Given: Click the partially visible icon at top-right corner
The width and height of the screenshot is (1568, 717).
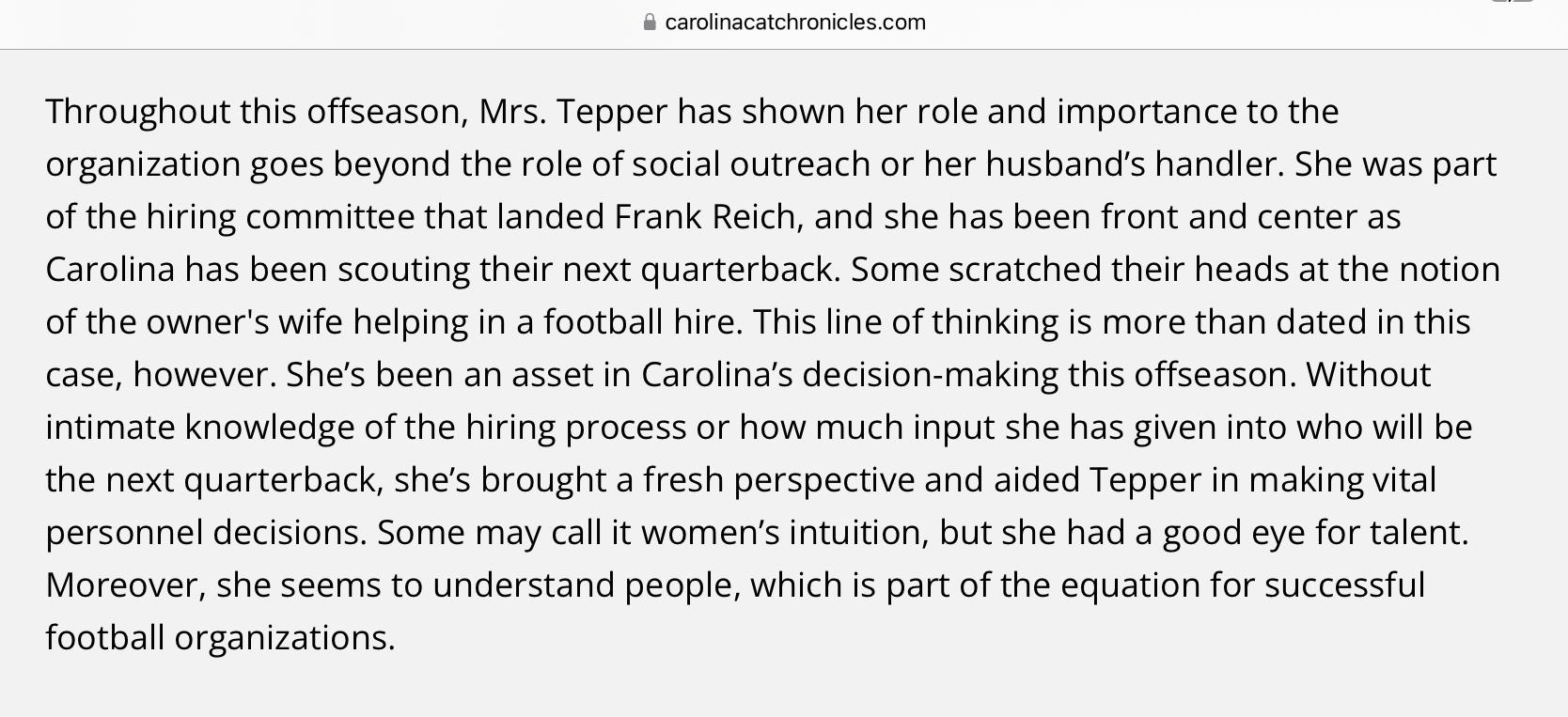Looking at the screenshot, I should 1512,2.
